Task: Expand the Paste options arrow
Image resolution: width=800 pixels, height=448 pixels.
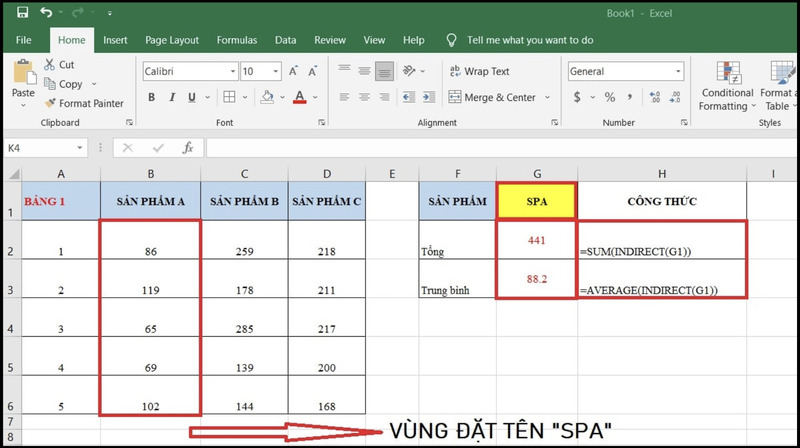Action: [x=23, y=105]
